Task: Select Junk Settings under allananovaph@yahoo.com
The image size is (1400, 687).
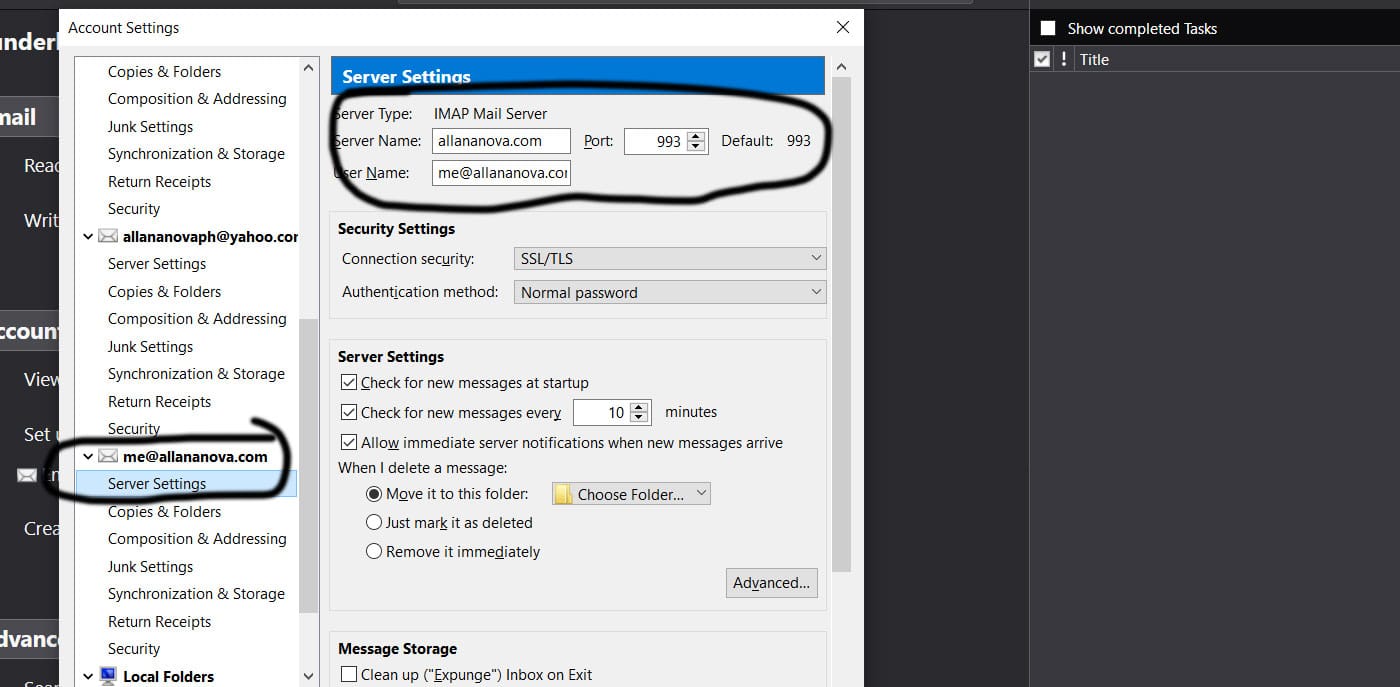Action: [150, 347]
